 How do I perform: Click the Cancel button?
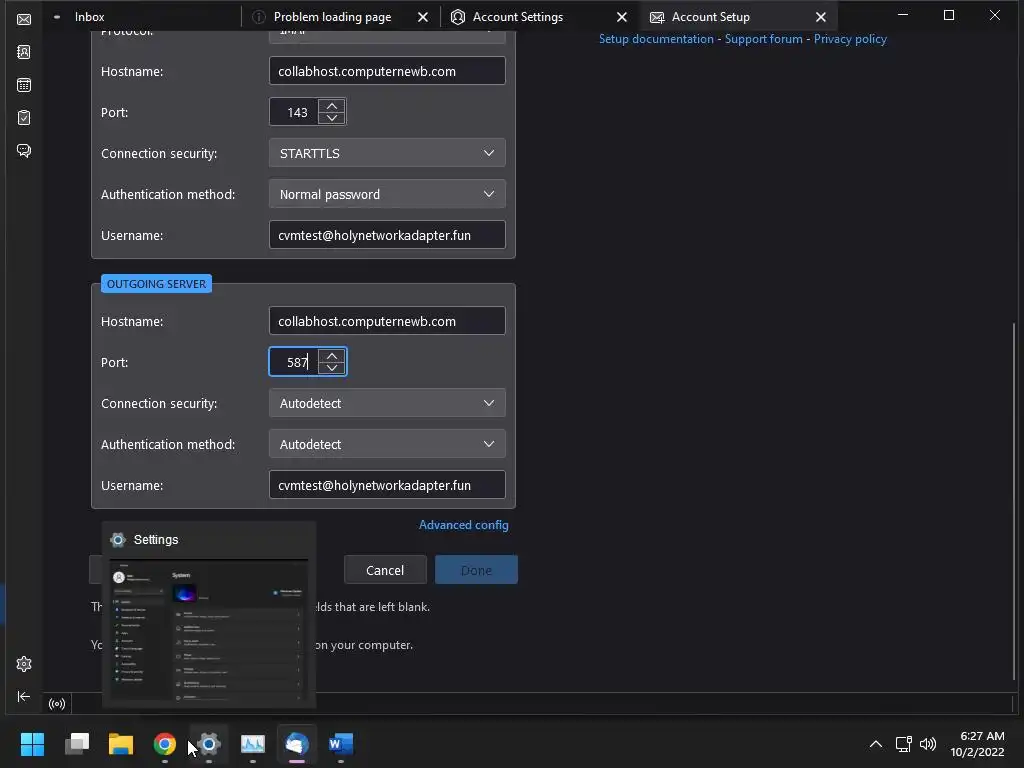pos(385,570)
